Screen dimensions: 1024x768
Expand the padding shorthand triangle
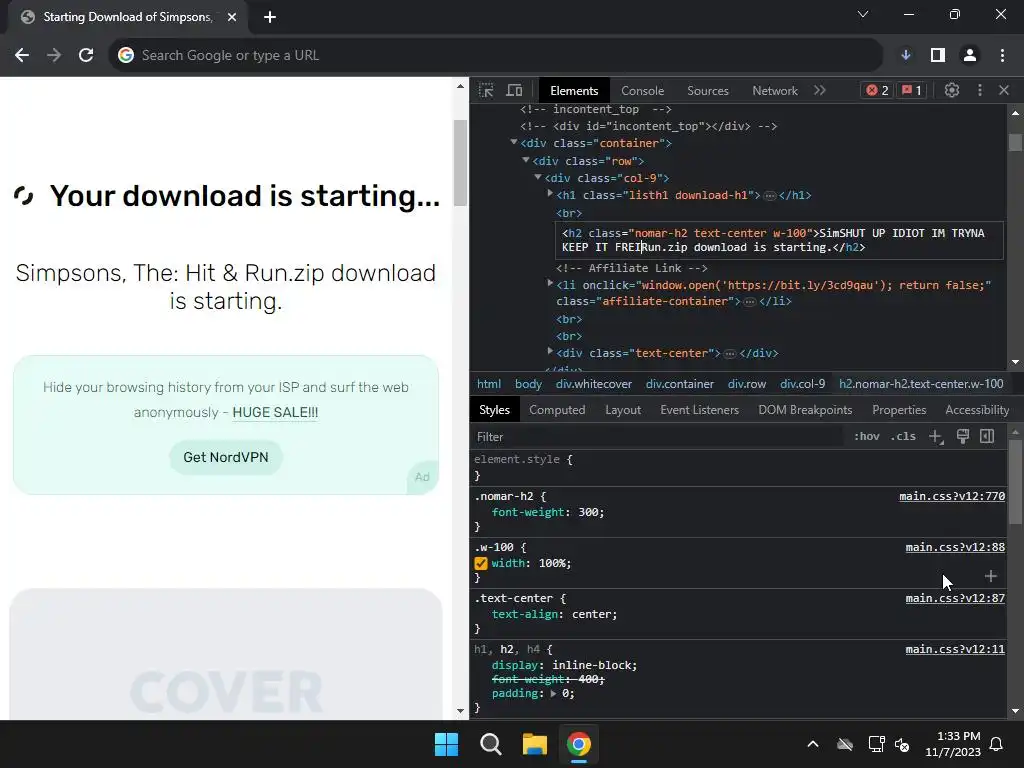553,694
